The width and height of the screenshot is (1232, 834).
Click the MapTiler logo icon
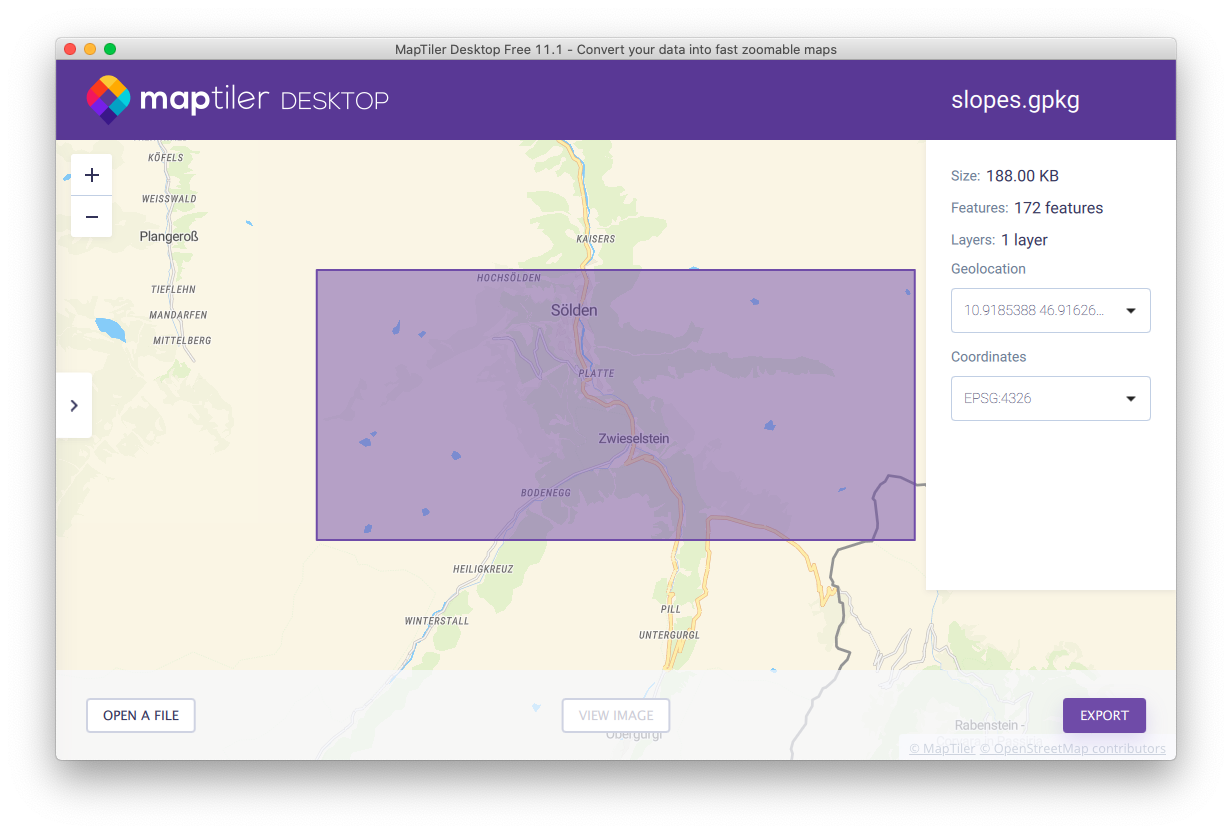108,100
